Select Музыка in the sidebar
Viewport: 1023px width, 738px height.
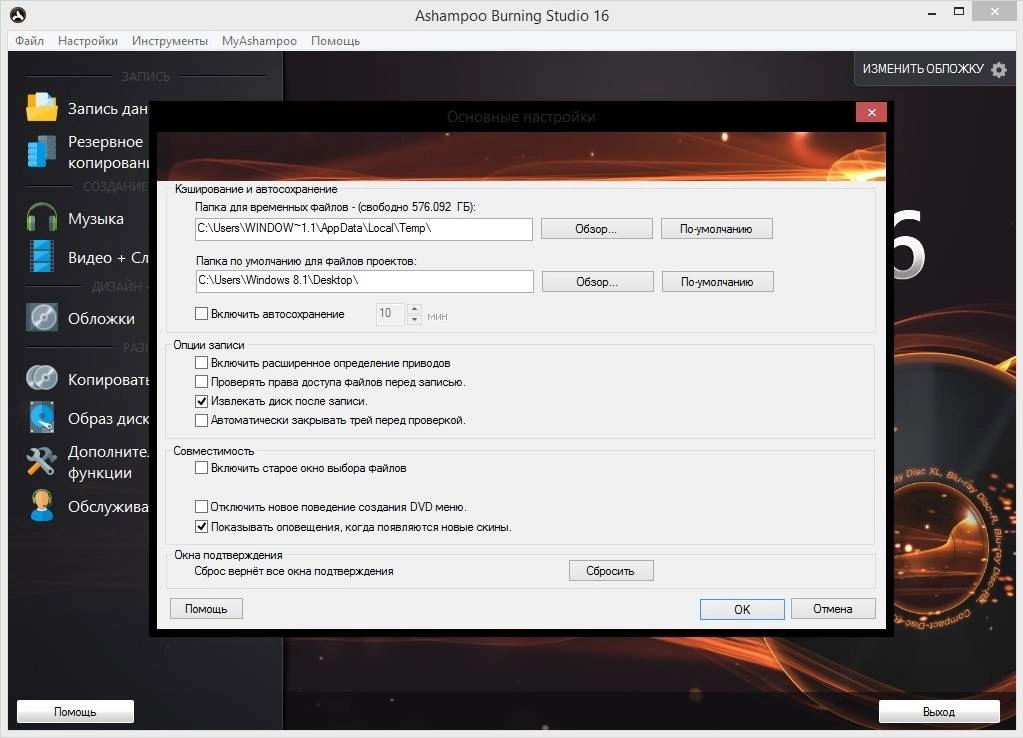(x=96, y=218)
